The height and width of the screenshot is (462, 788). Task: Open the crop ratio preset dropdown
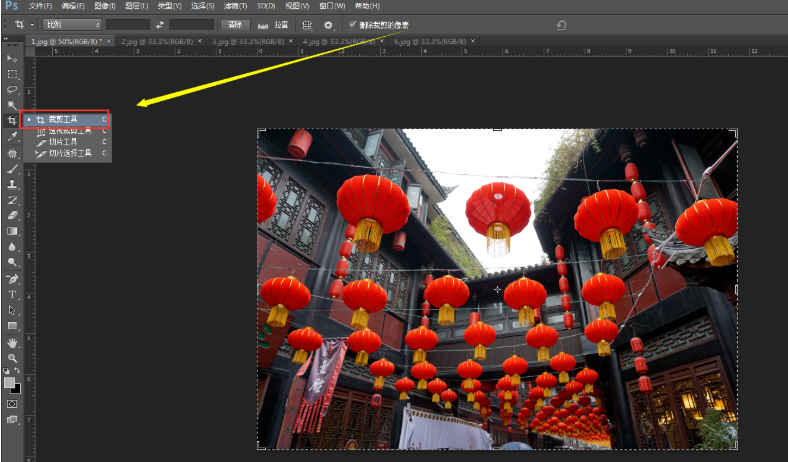(72, 24)
